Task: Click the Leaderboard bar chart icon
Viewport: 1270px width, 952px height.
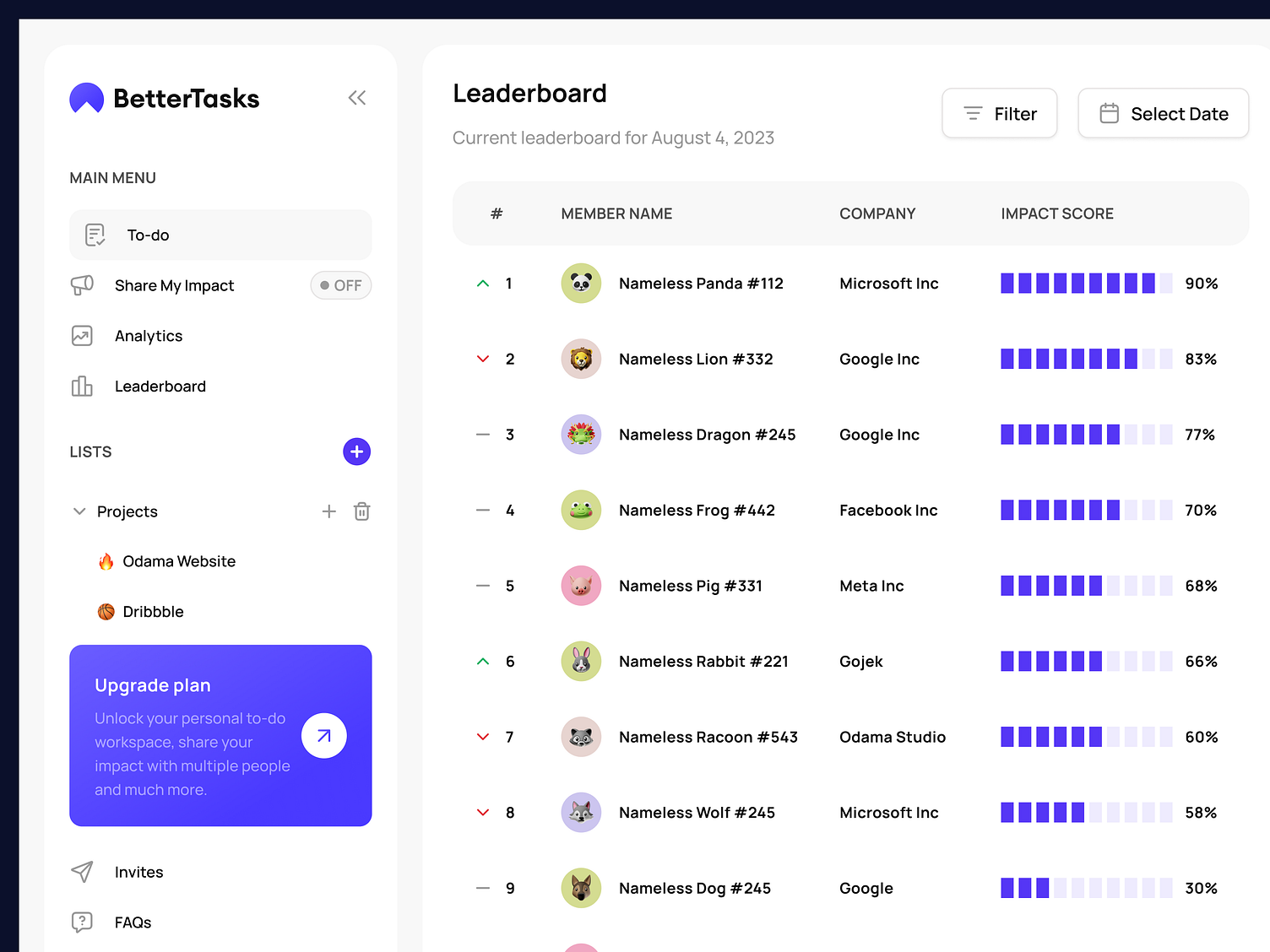Action: pos(82,386)
